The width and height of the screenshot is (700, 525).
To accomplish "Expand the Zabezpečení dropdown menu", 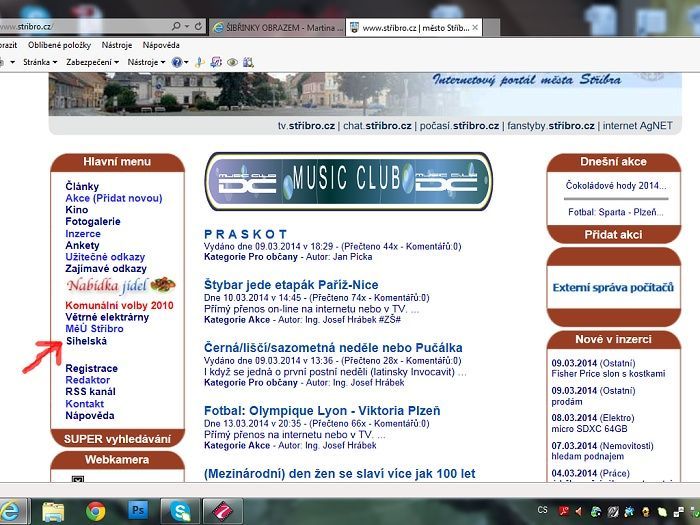I will [x=92, y=62].
